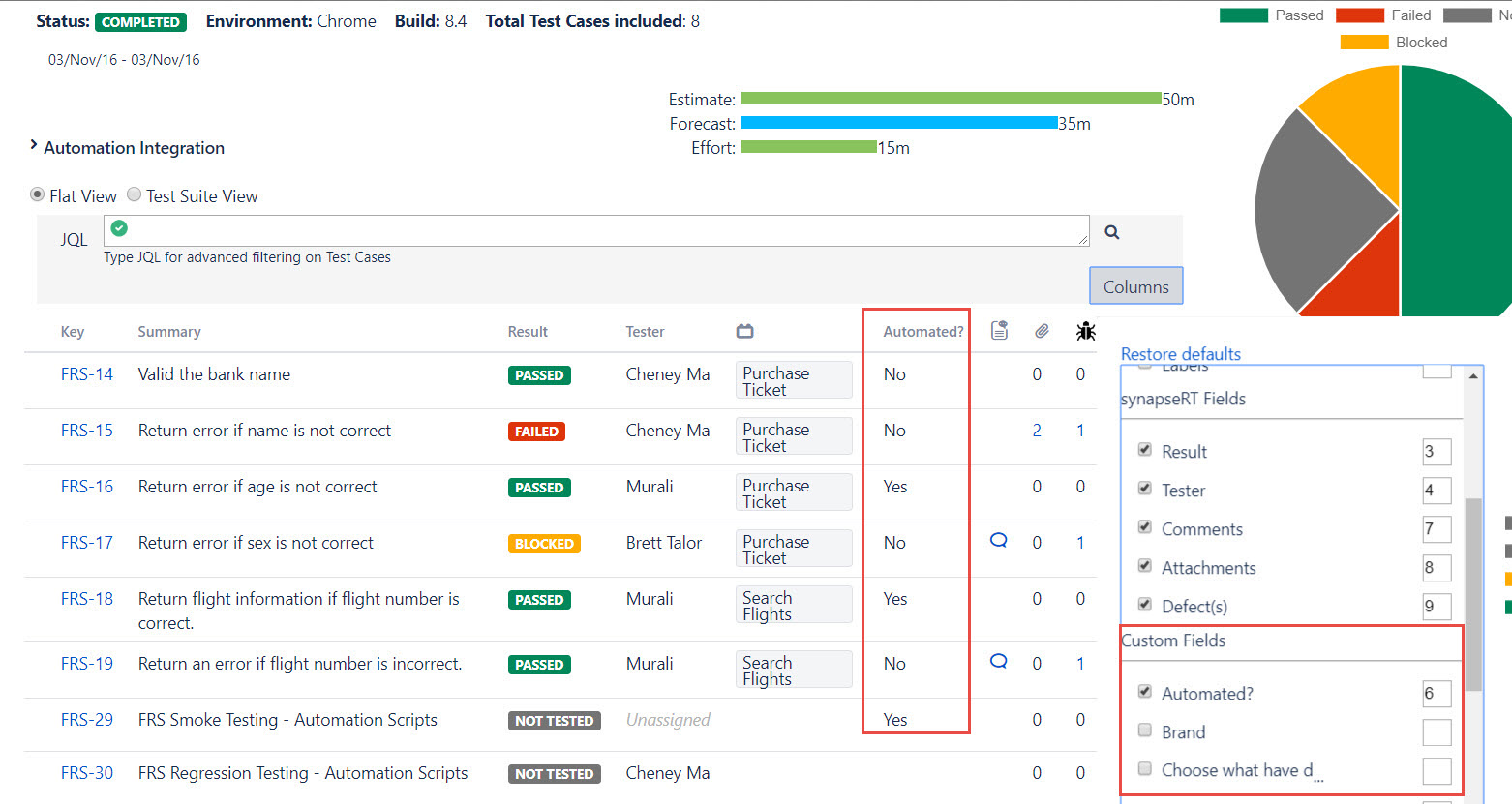1512x804 pixels.
Task: Open comment bubble on FRS-17 row
Action: 999,541
